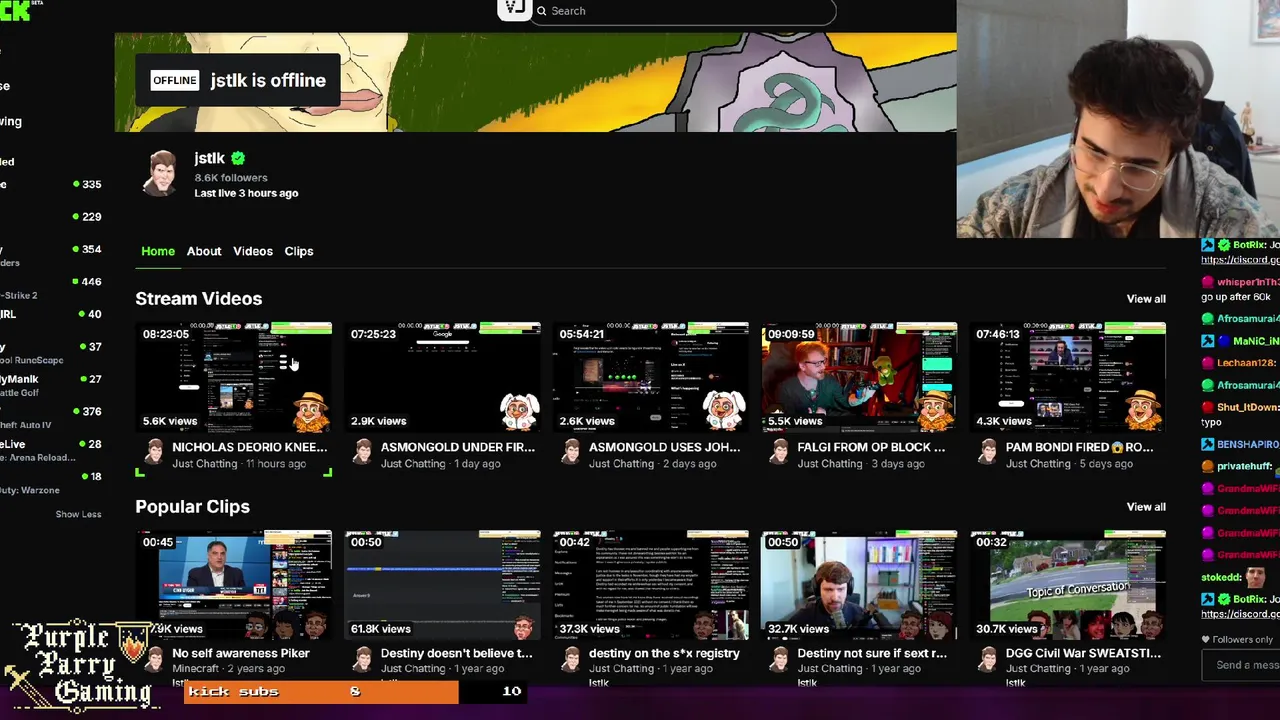1280x720 pixels.
Task: Open Minecraft category under Piker clip
Action: click(x=195, y=669)
